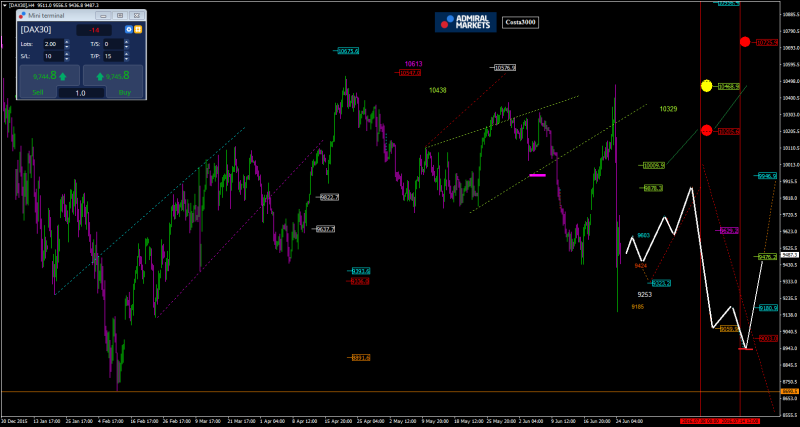
Task: Click the top red circle marker
Action: point(745,42)
